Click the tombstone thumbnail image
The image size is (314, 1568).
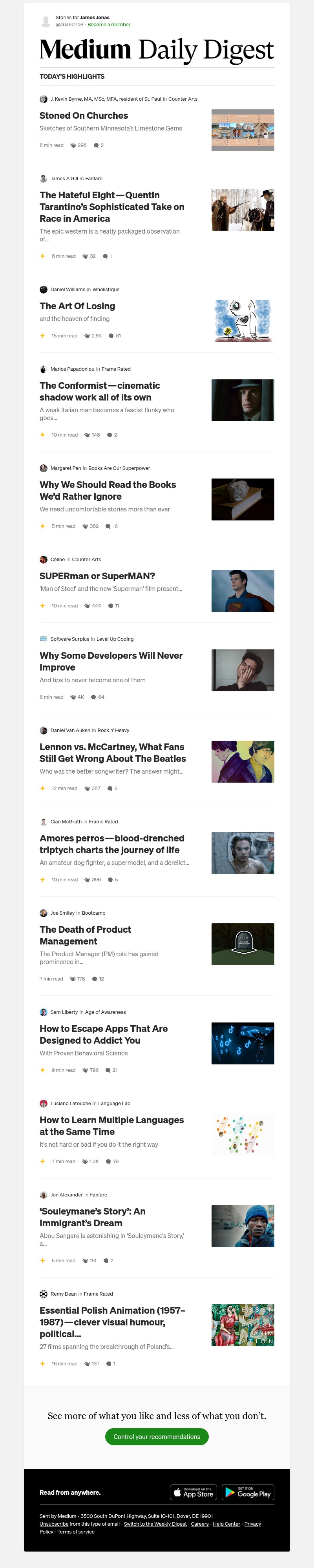[243, 944]
